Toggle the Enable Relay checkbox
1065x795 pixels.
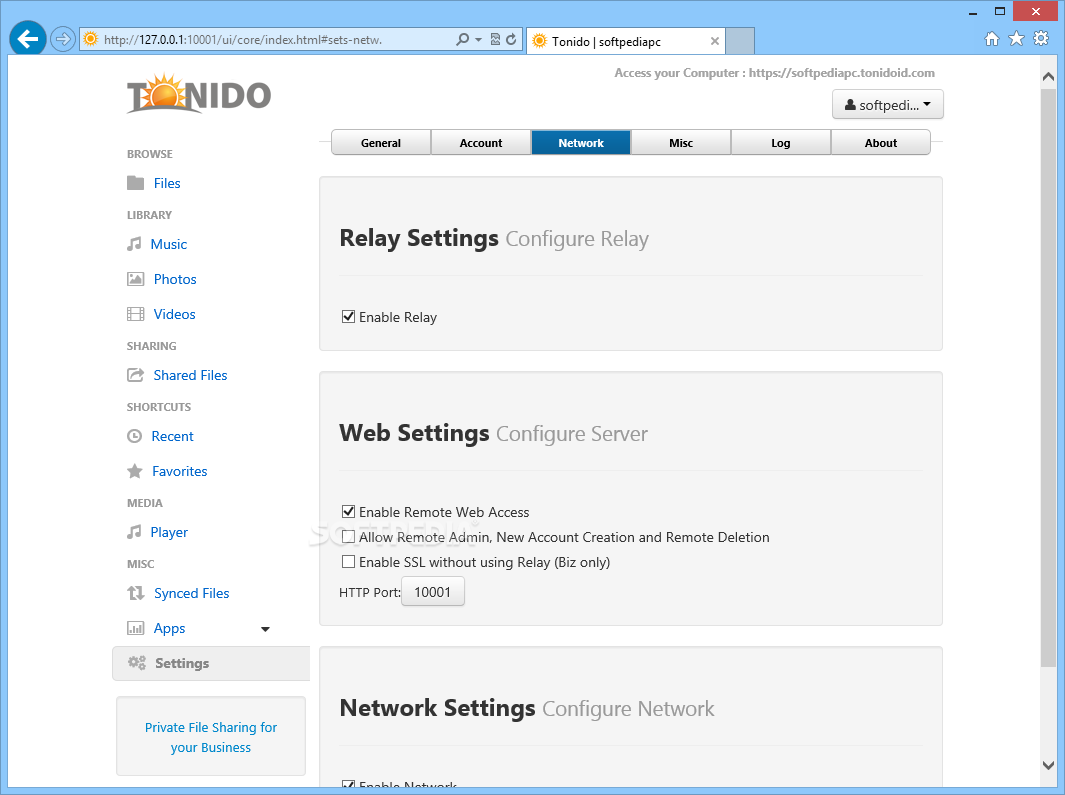point(348,317)
